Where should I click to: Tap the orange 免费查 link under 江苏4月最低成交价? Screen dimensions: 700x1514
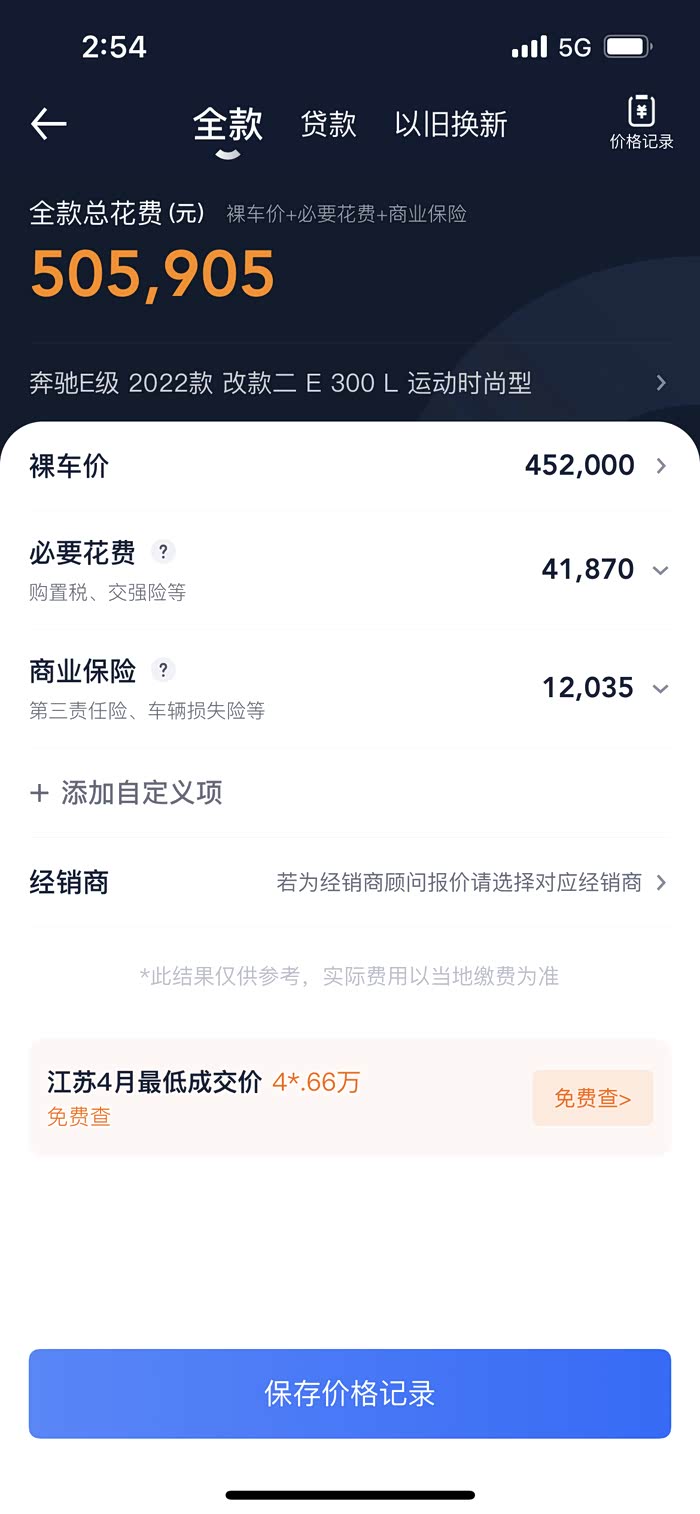pyautogui.click(x=79, y=1117)
